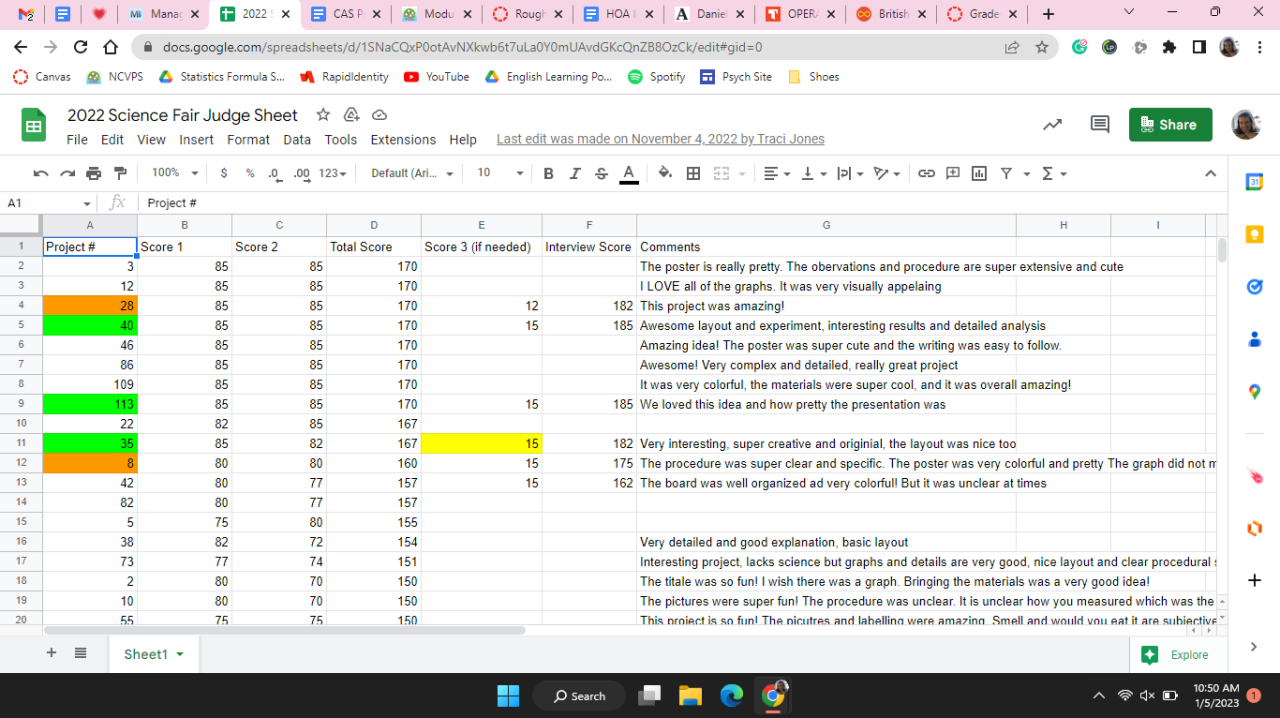Open the fill color picker
Viewport: 1280px width, 718px height.
[665, 173]
